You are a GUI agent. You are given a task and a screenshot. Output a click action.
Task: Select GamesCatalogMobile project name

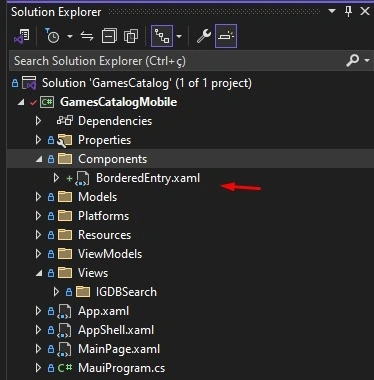[x=118, y=102]
